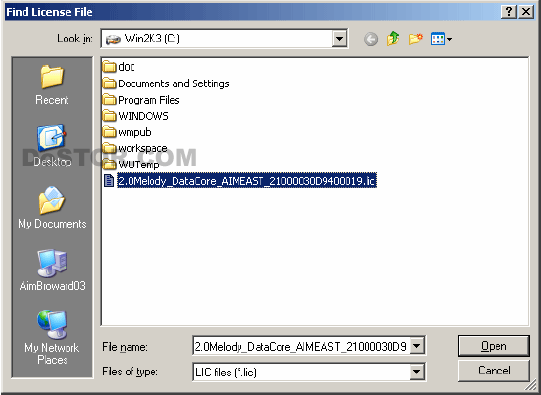
Task: Select the 'WINDOWS' folder name
Action: [x=143, y=116]
